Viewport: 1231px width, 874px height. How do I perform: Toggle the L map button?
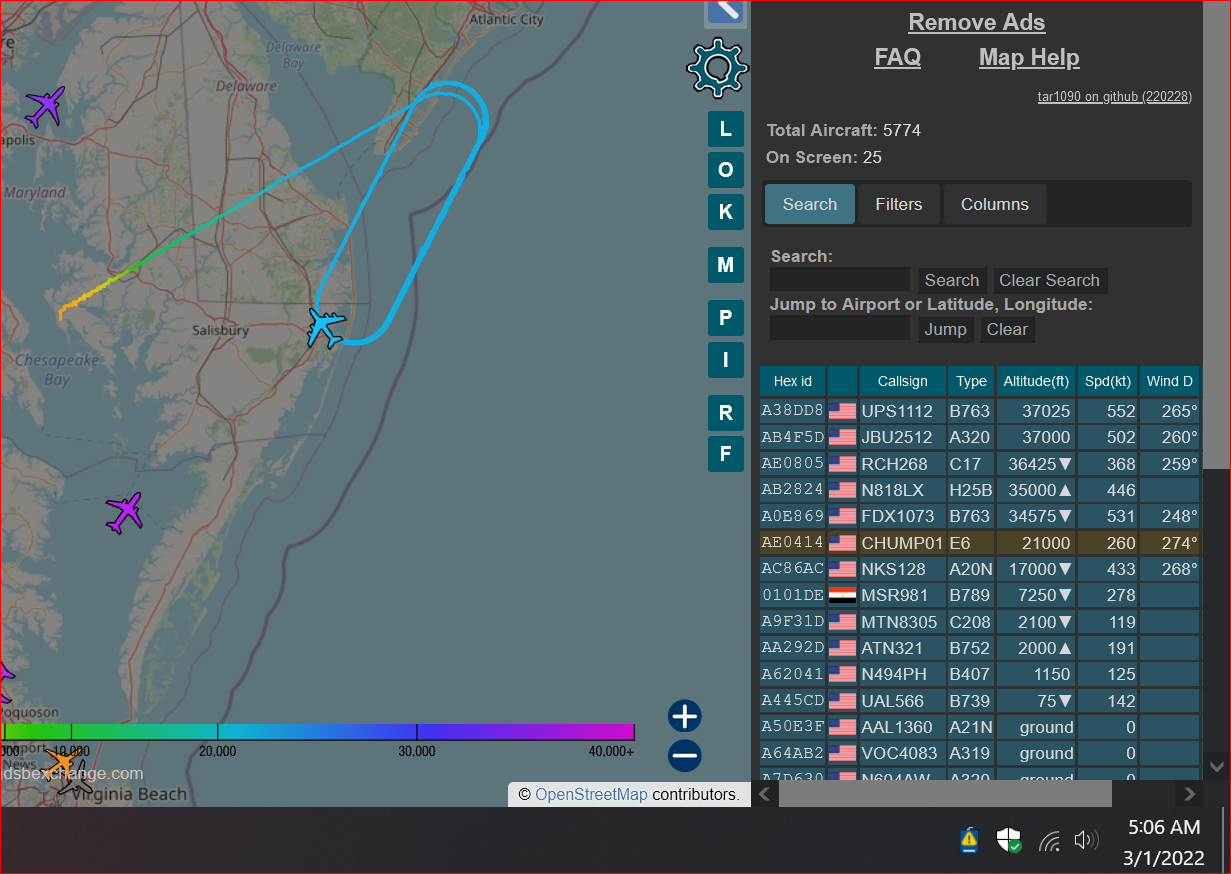(x=726, y=129)
